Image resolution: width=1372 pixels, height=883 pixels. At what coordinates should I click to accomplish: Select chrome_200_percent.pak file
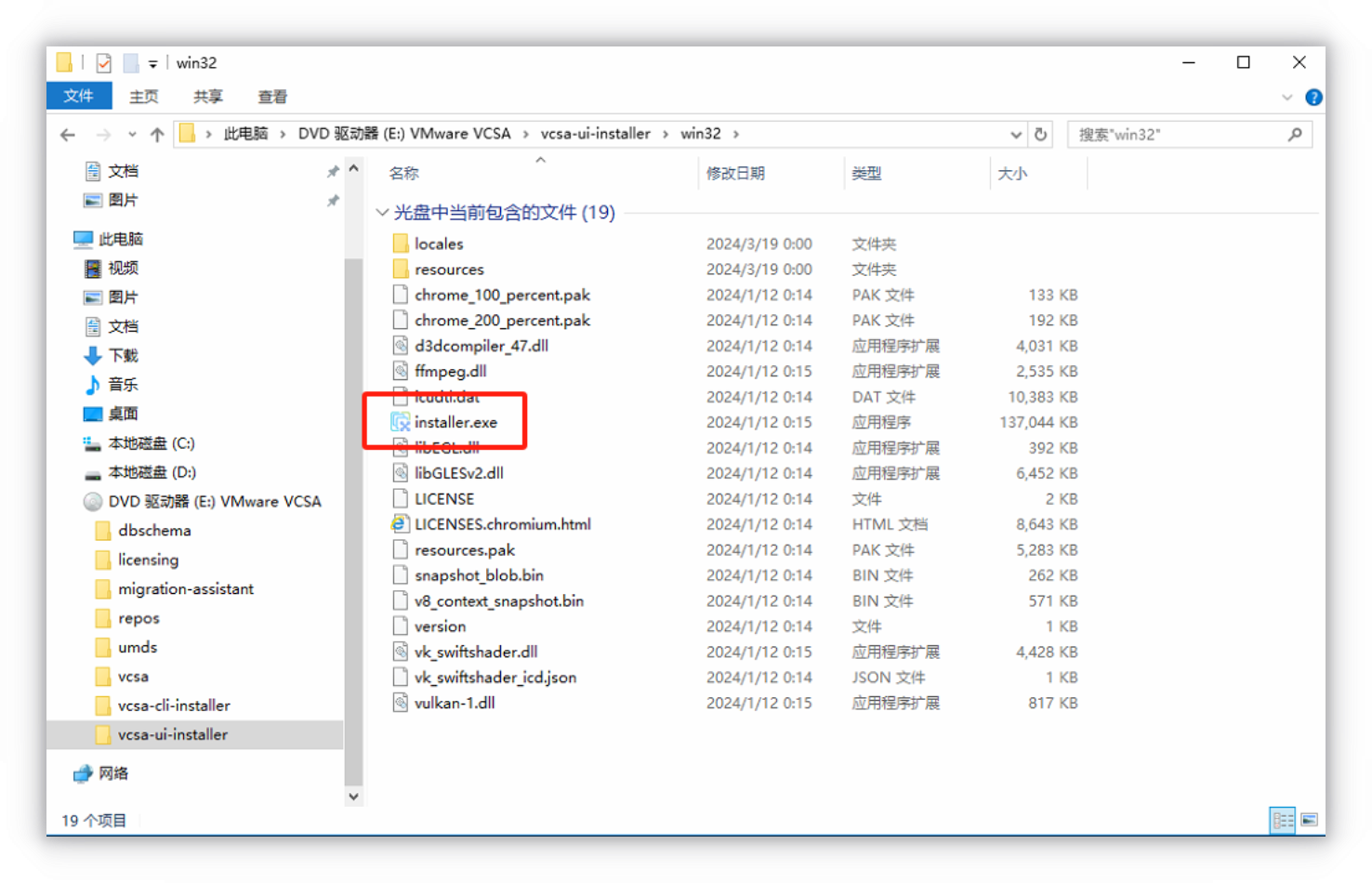502,320
